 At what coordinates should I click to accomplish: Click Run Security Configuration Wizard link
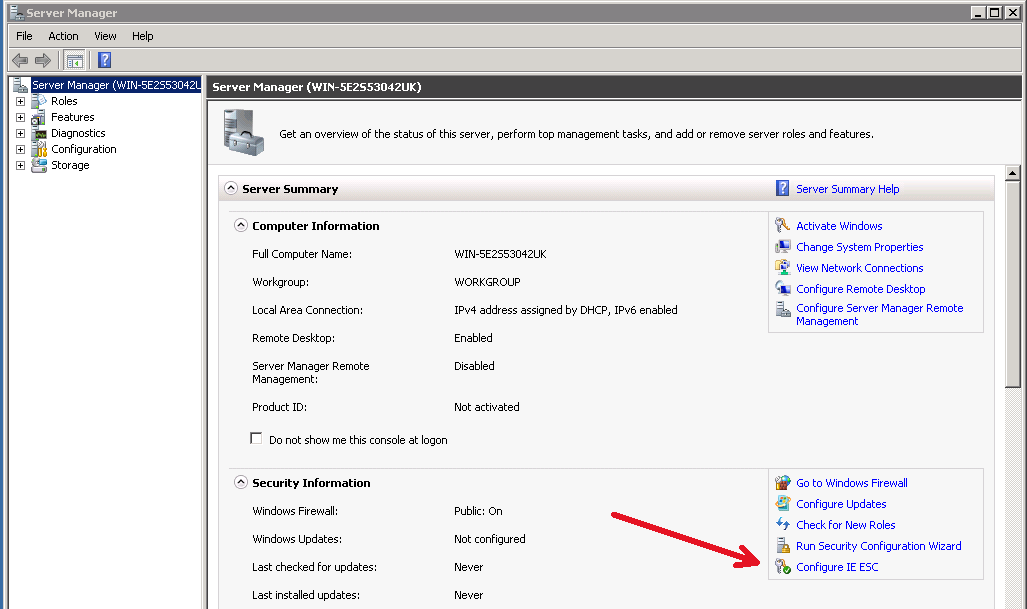click(878, 546)
